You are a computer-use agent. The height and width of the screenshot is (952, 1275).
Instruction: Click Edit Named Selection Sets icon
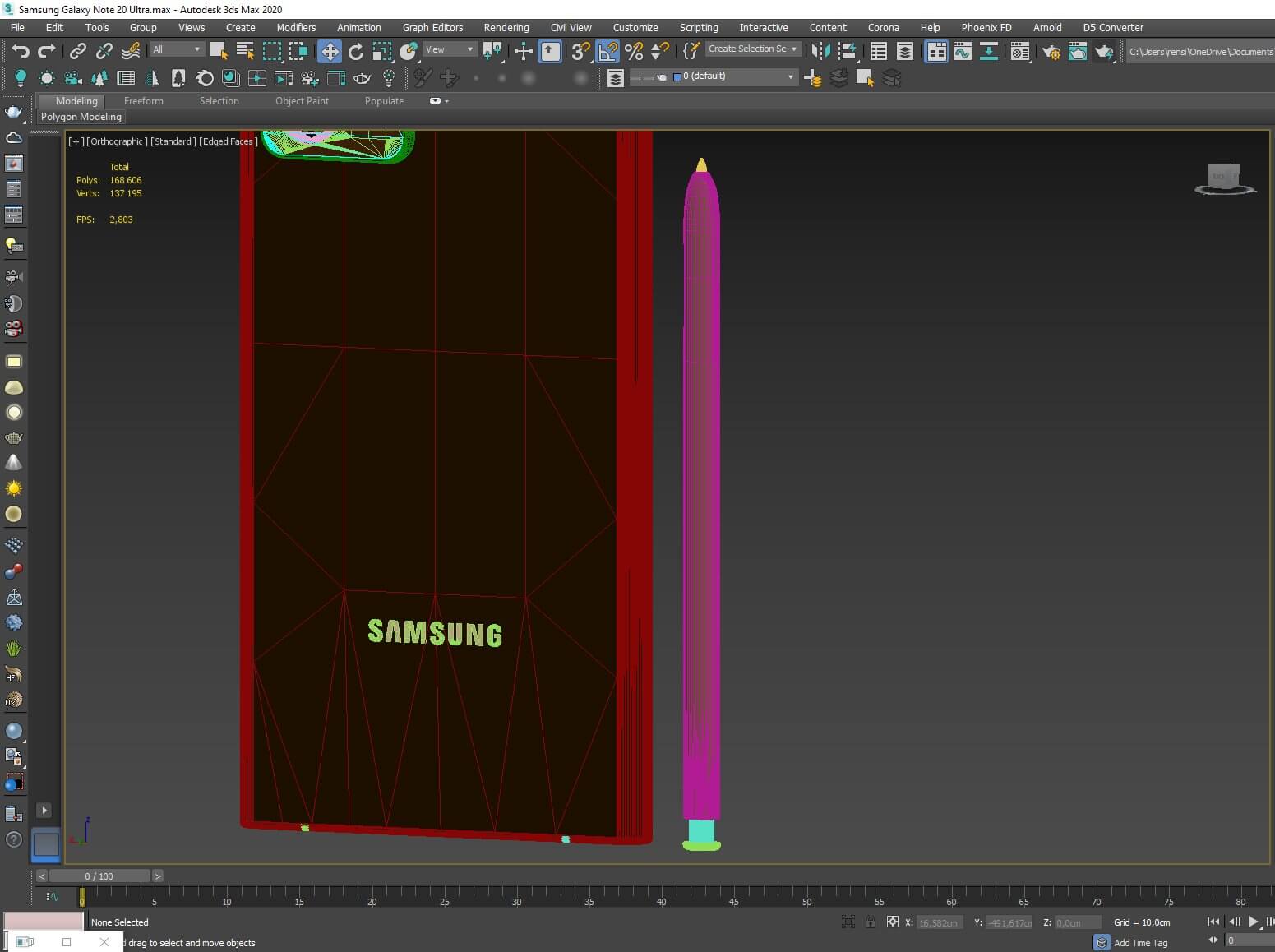coord(691,52)
